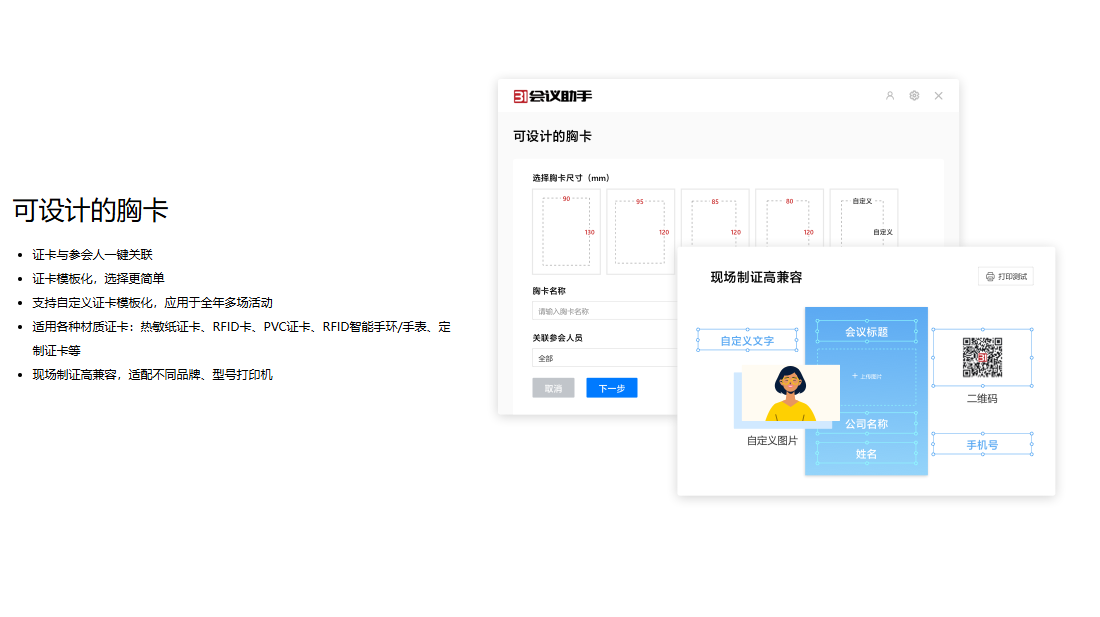Click the custom portrait image of the woman
The image size is (1100, 617).
tap(790, 393)
